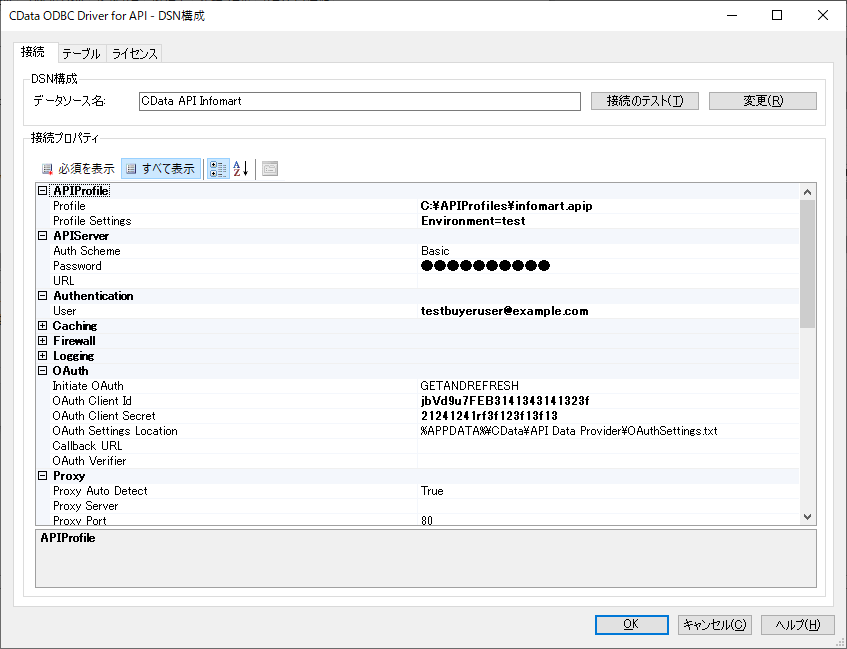Select the Initiate OAuth value GETANDREFRESH
The width and height of the screenshot is (847, 649).
469,386
